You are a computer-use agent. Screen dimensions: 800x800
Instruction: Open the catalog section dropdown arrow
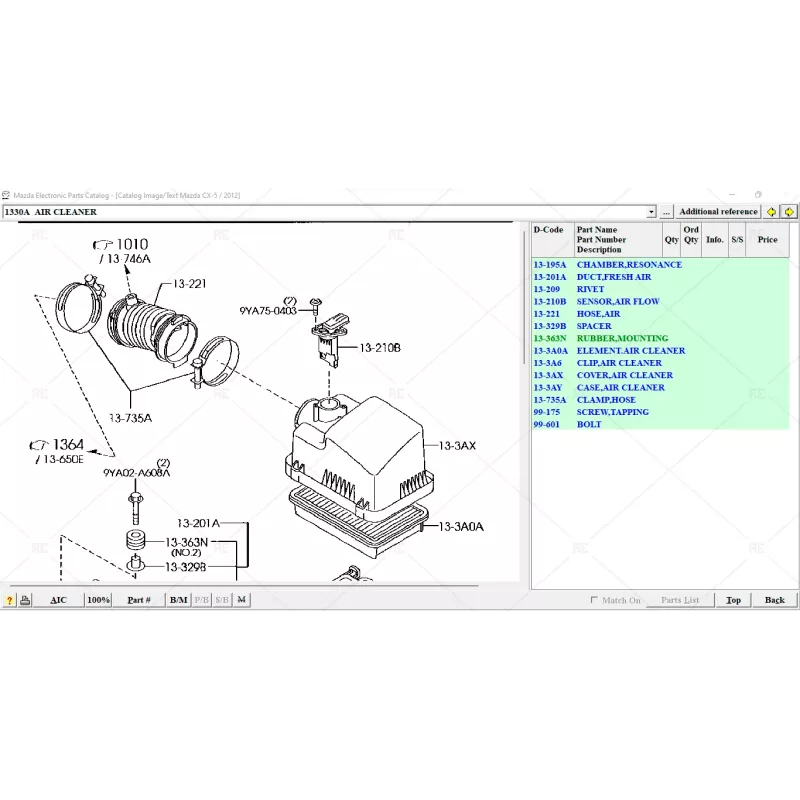651,211
